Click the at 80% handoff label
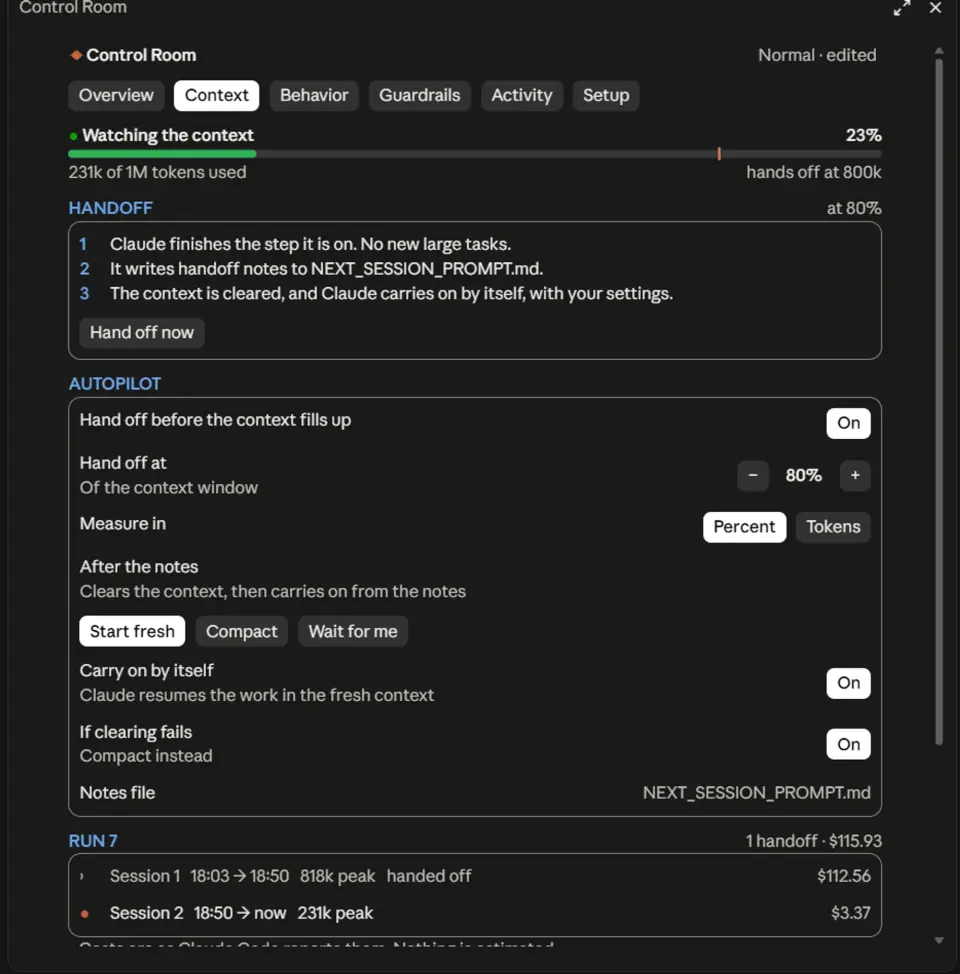Screen dimensions: 960x974 pos(854,208)
